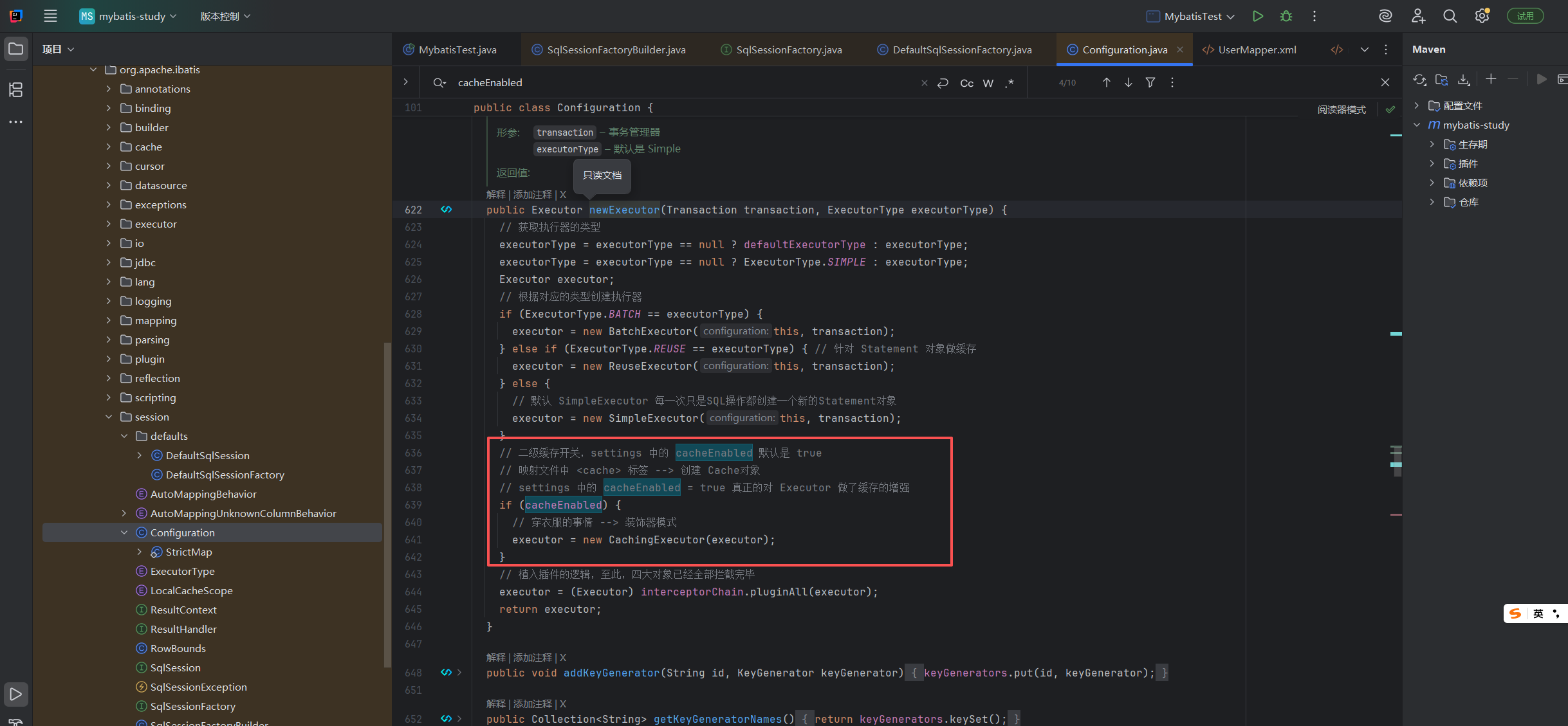Open MybatisTest run configuration dropdown
This screenshot has width=1568, height=726.
(1190, 16)
